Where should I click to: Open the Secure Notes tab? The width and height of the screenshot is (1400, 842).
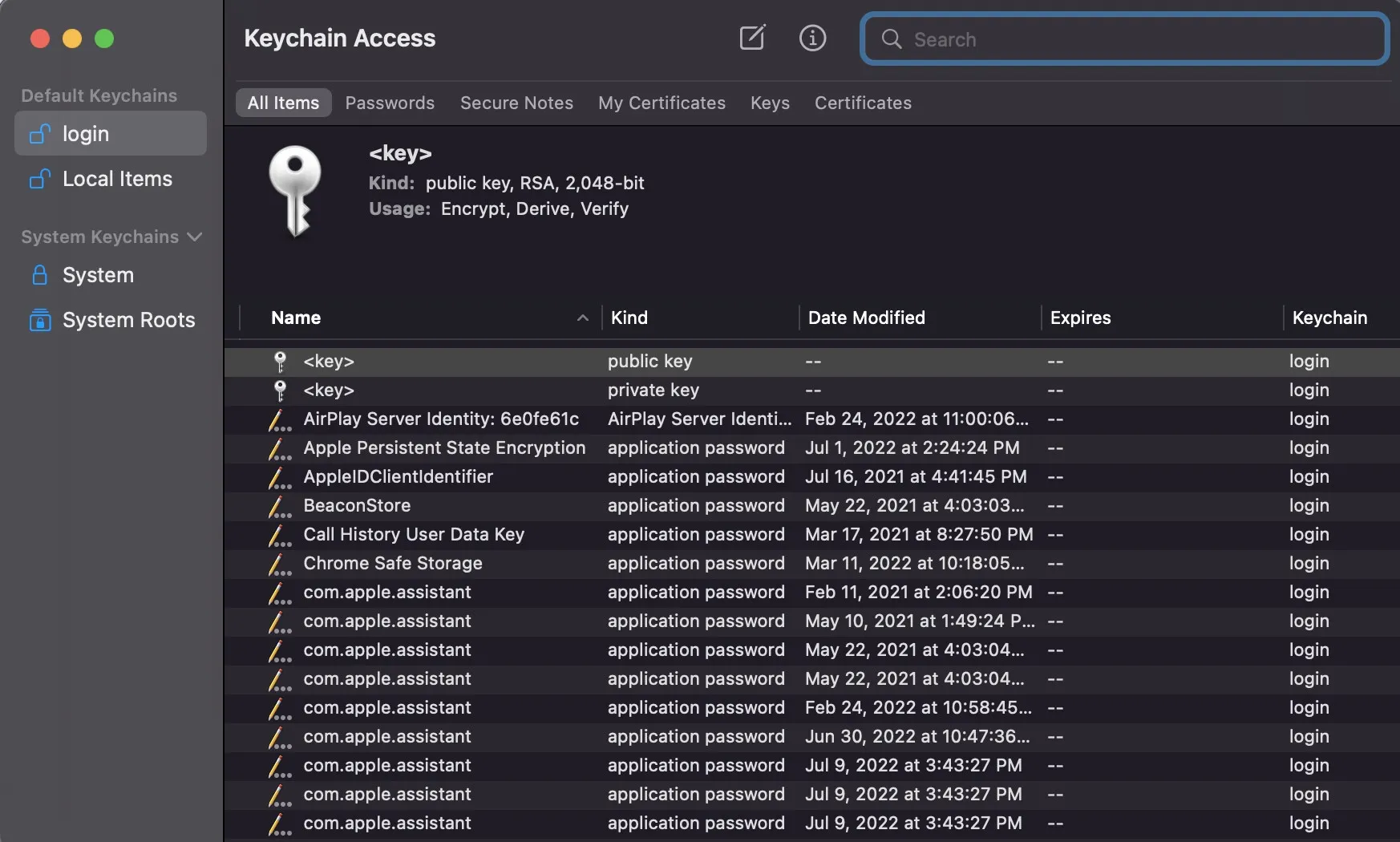(516, 103)
